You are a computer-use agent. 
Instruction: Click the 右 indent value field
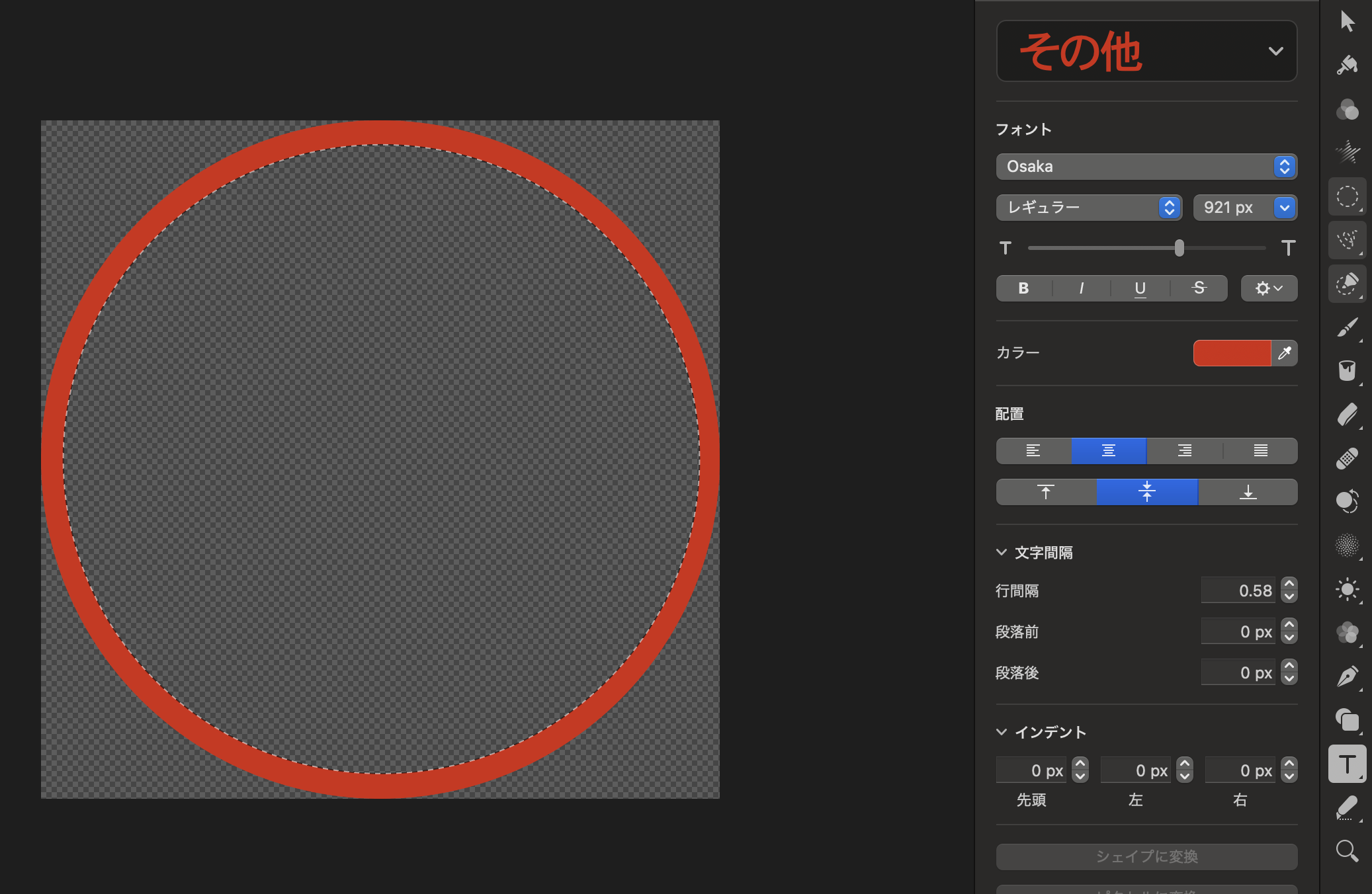(x=1240, y=770)
